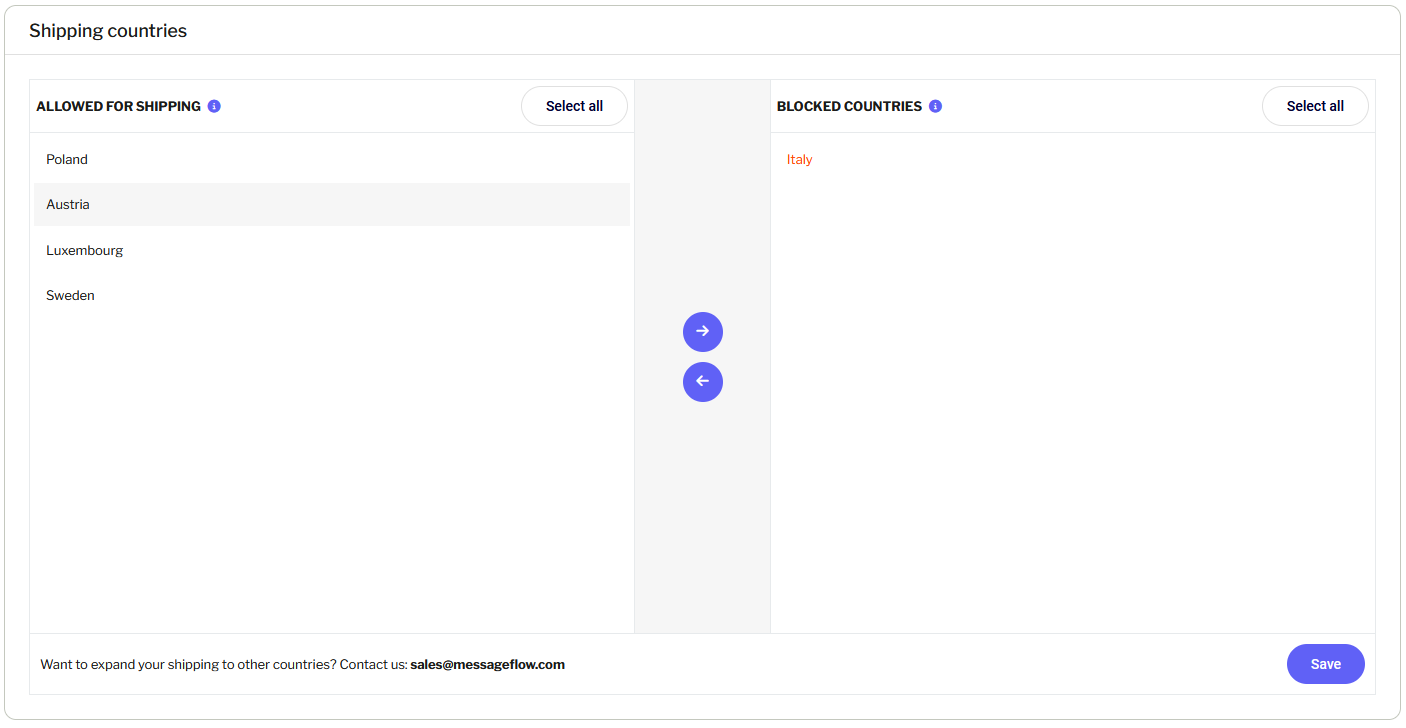Choose Luxembourg from allowed countries
The width and height of the screenshot is (1406, 728).
(85, 250)
